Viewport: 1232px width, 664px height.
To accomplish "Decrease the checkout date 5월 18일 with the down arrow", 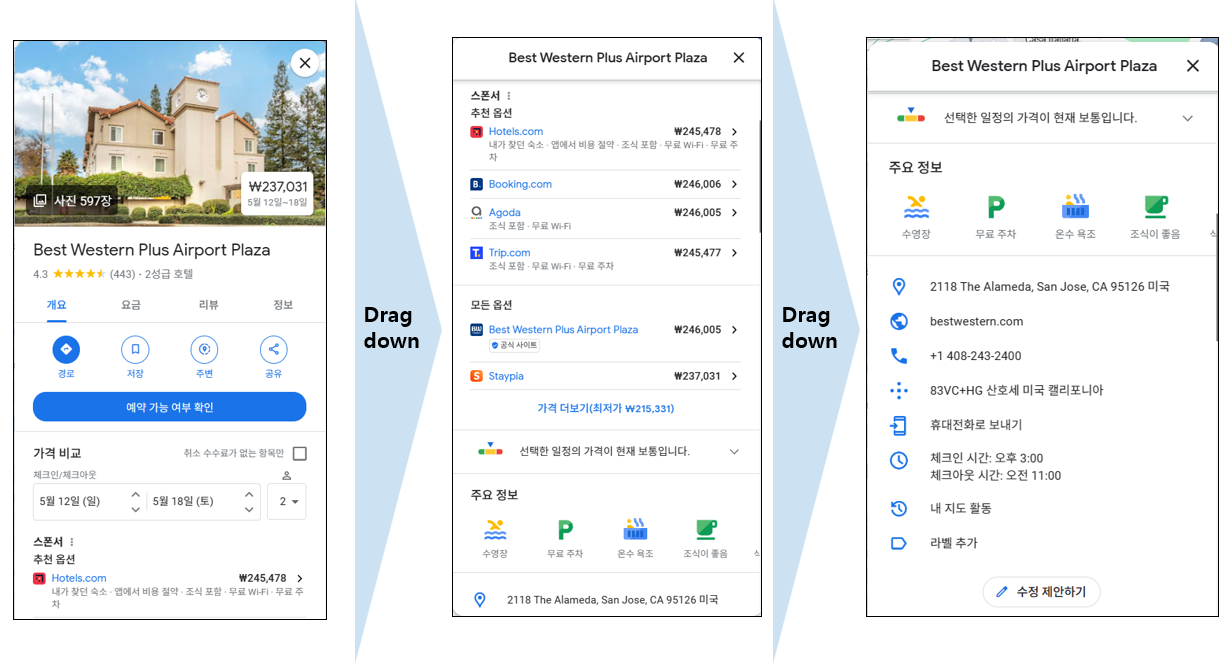I will [249, 509].
